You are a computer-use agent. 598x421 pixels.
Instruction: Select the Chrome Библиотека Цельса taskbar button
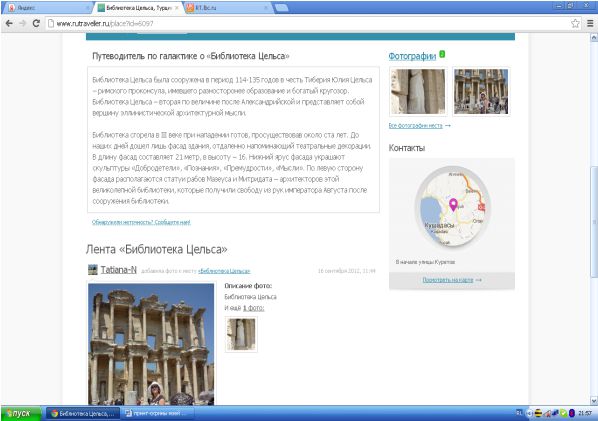pyautogui.click(x=83, y=413)
